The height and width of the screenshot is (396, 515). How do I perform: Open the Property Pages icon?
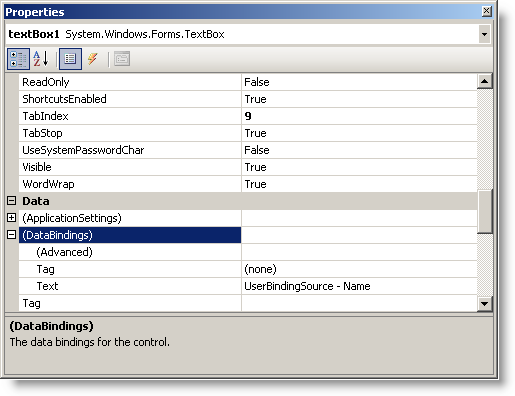point(122,59)
